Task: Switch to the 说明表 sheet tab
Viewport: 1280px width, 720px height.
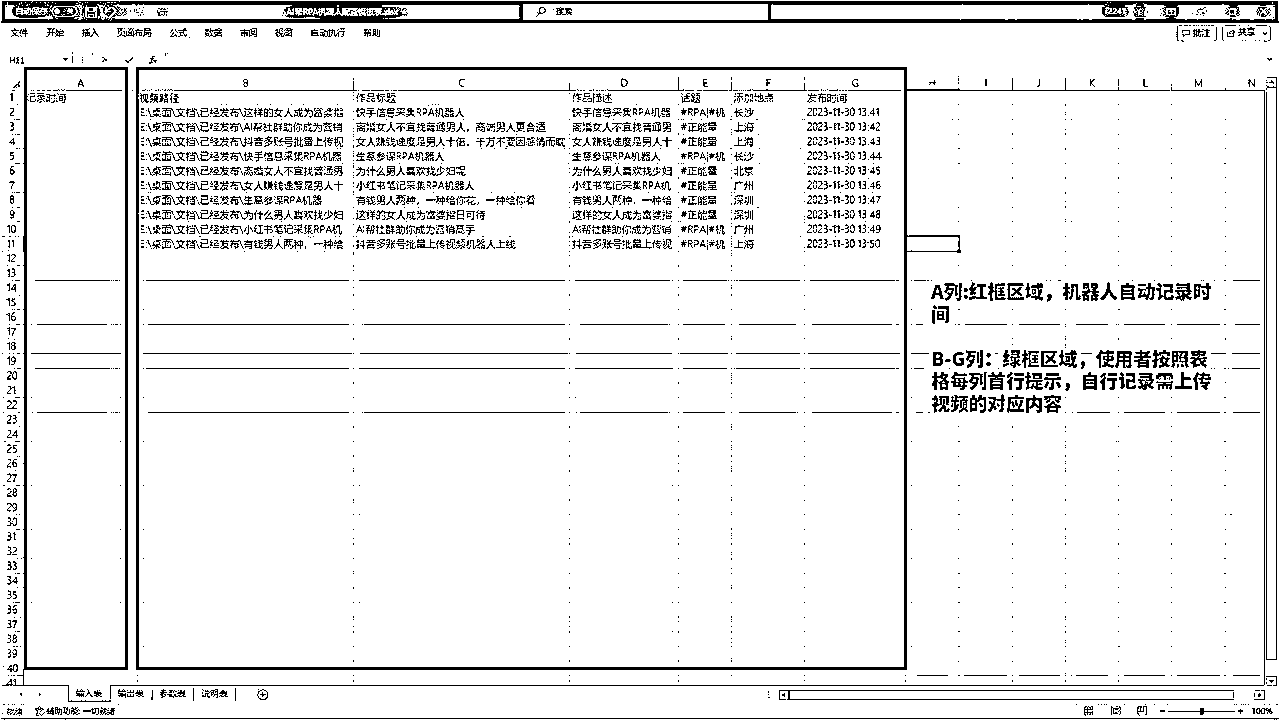Action: [x=214, y=693]
